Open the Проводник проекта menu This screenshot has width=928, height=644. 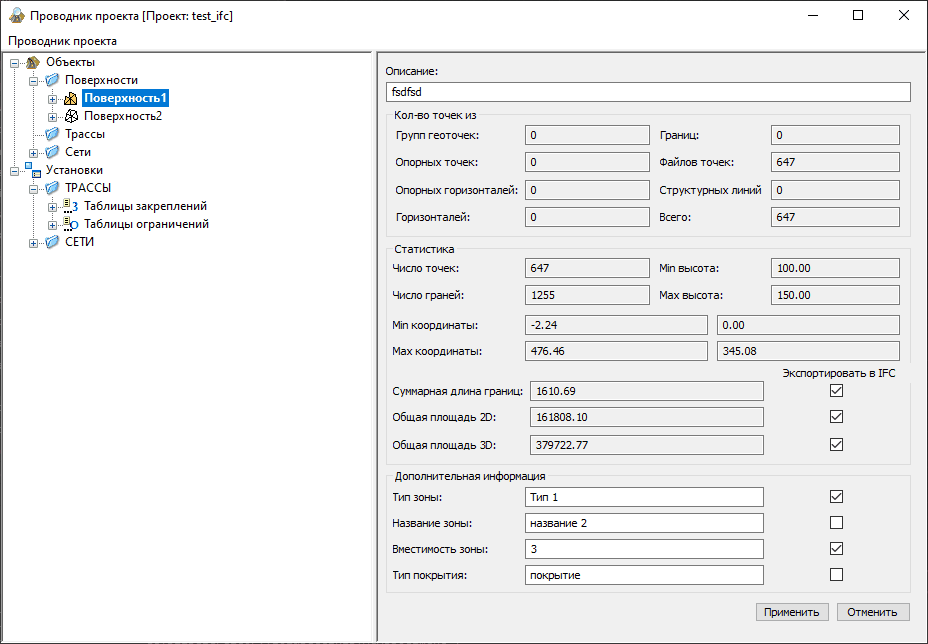(x=62, y=41)
